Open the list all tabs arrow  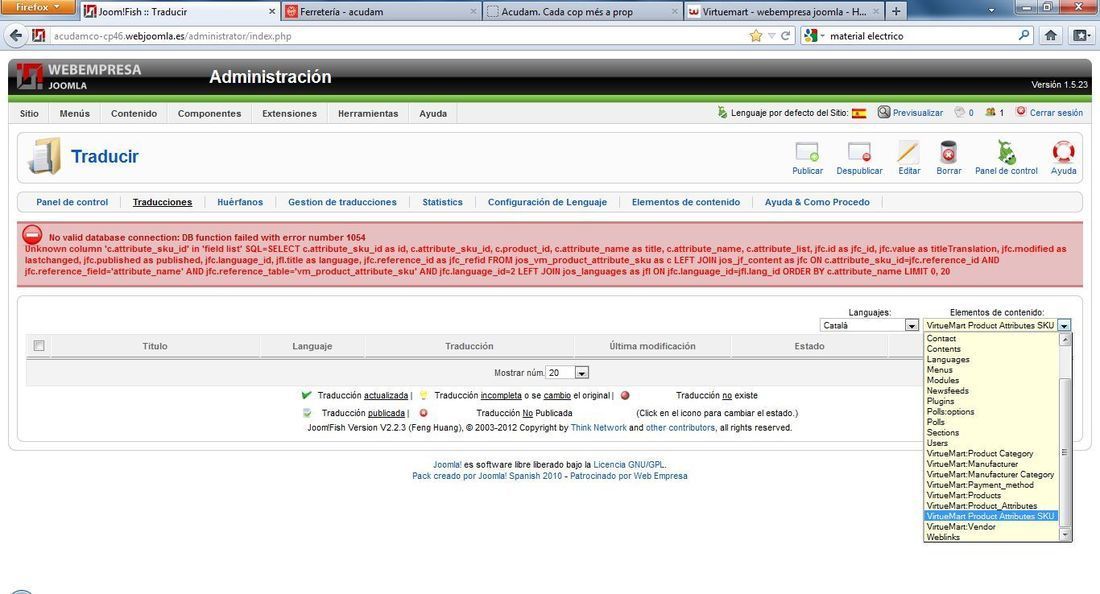tap(991, 11)
